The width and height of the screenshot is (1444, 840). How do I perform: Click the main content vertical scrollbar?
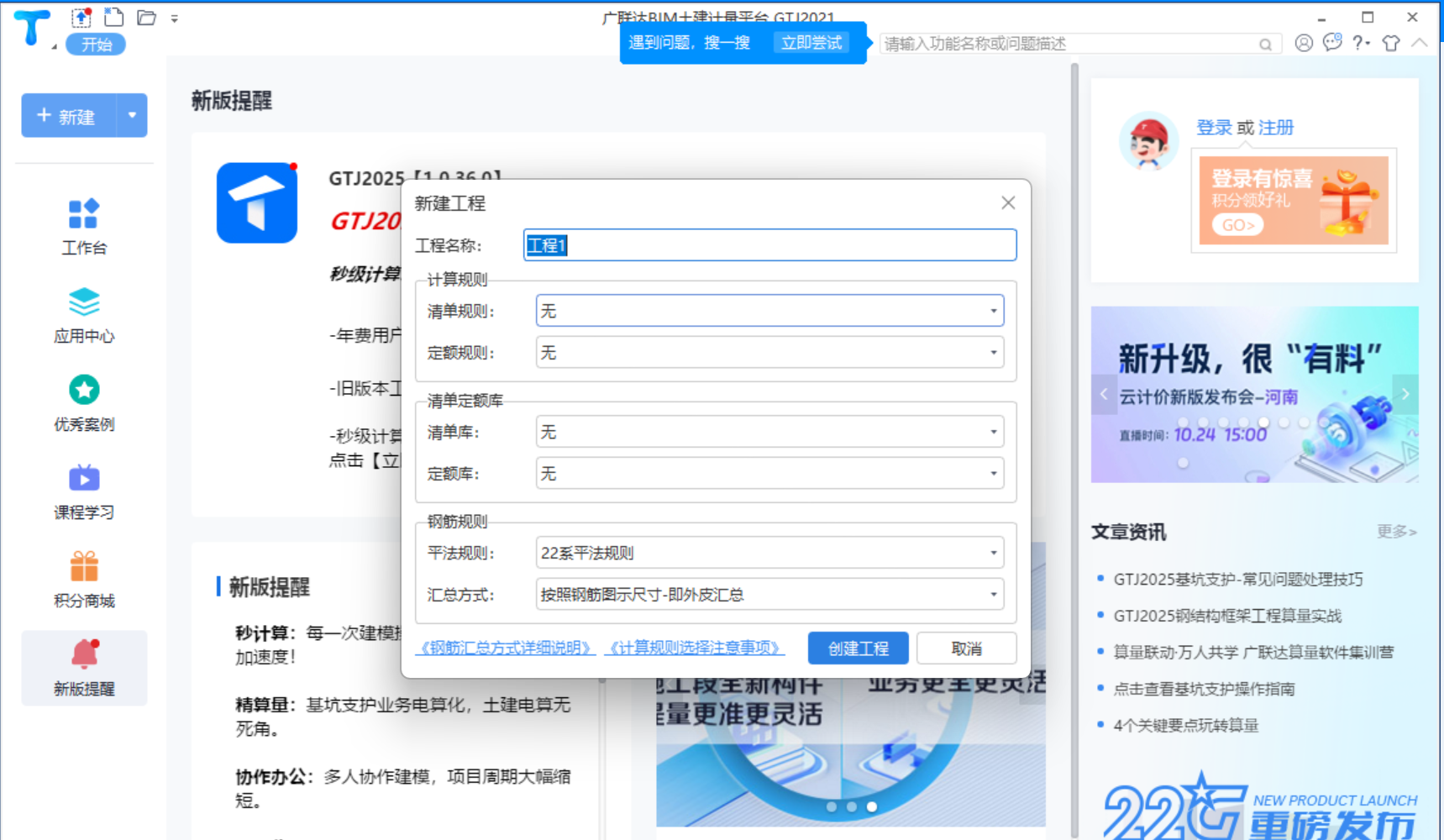coord(1074,449)
